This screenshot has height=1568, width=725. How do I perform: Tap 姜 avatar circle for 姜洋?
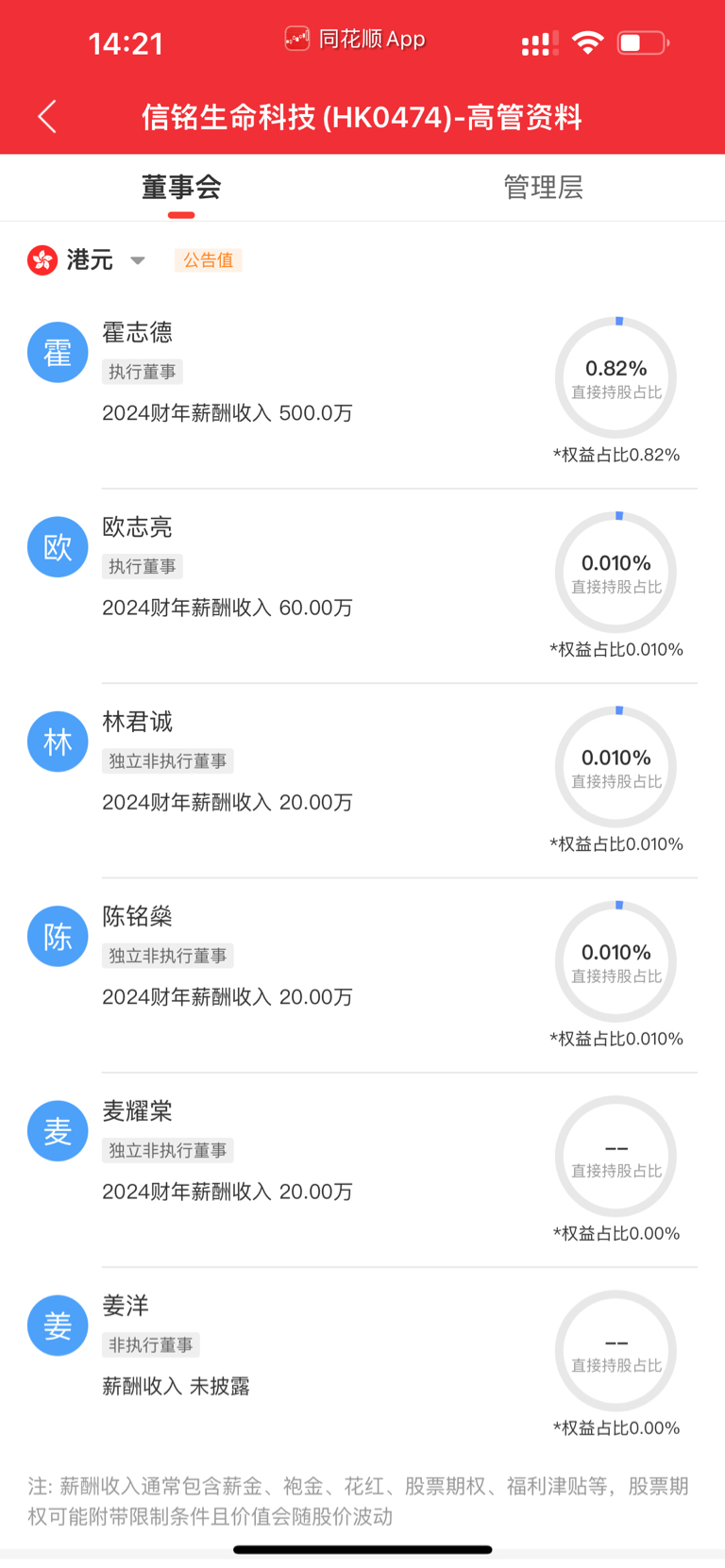pos(58,1326)
